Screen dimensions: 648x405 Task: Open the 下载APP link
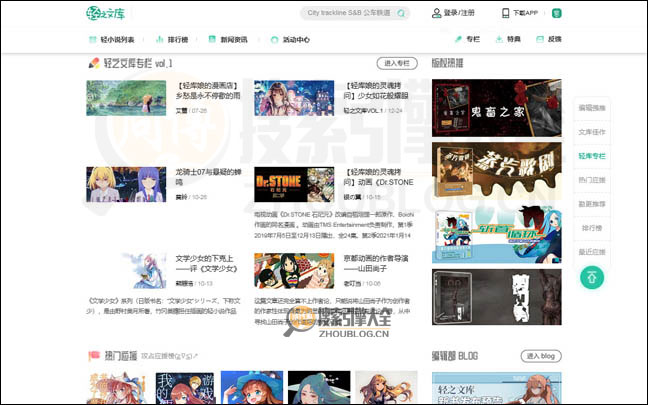pos(525,13)
